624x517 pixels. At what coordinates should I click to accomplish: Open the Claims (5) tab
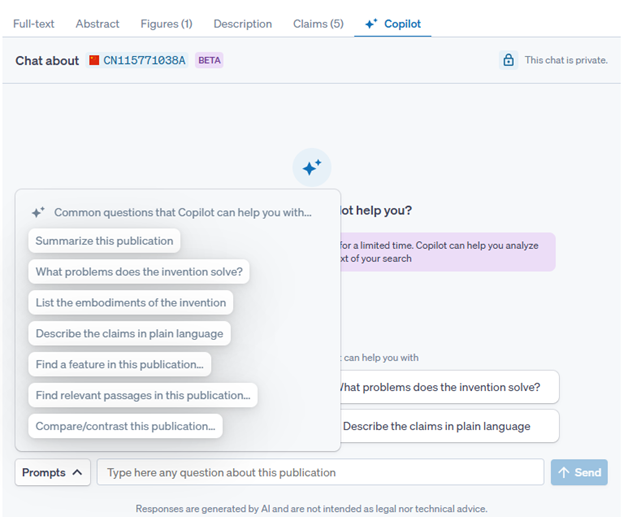point(318,23)
